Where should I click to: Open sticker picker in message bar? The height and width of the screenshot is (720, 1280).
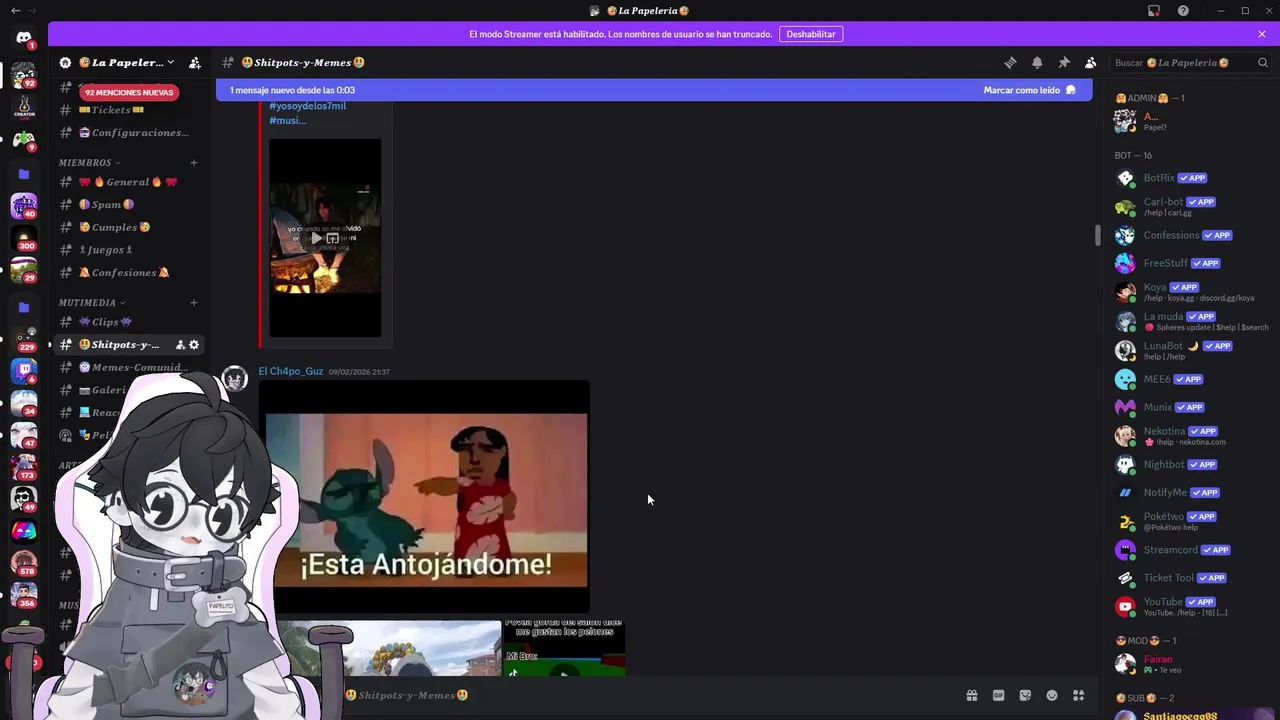tap(1025, 695)
